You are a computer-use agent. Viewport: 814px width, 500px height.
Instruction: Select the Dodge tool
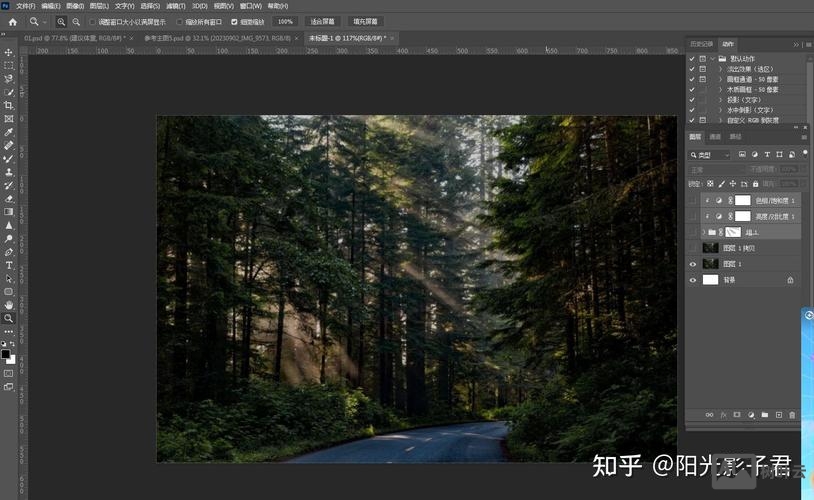9,239
